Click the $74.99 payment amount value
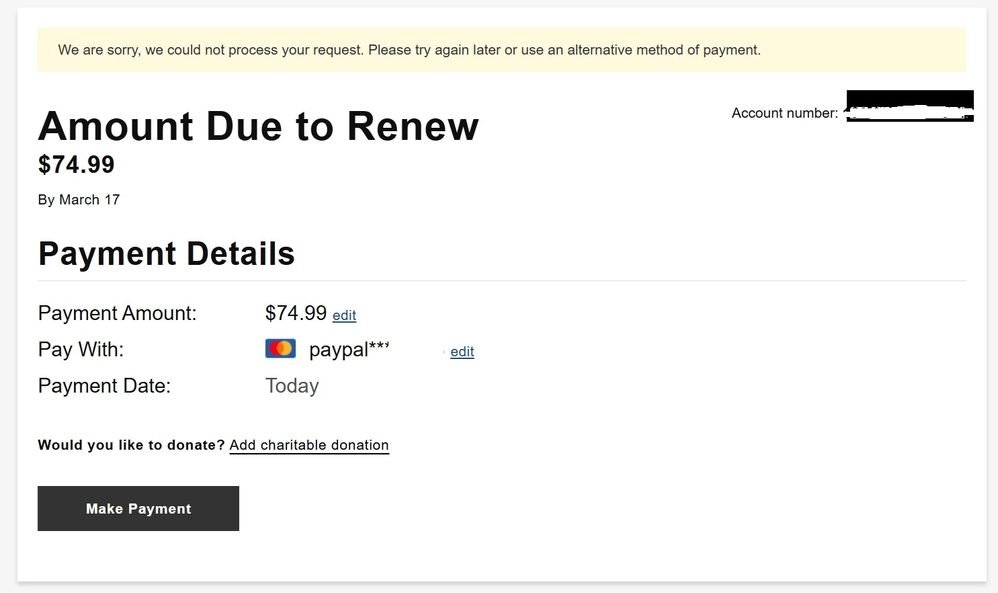The height and width of the screenshot is (593, 998). point(296,313)
